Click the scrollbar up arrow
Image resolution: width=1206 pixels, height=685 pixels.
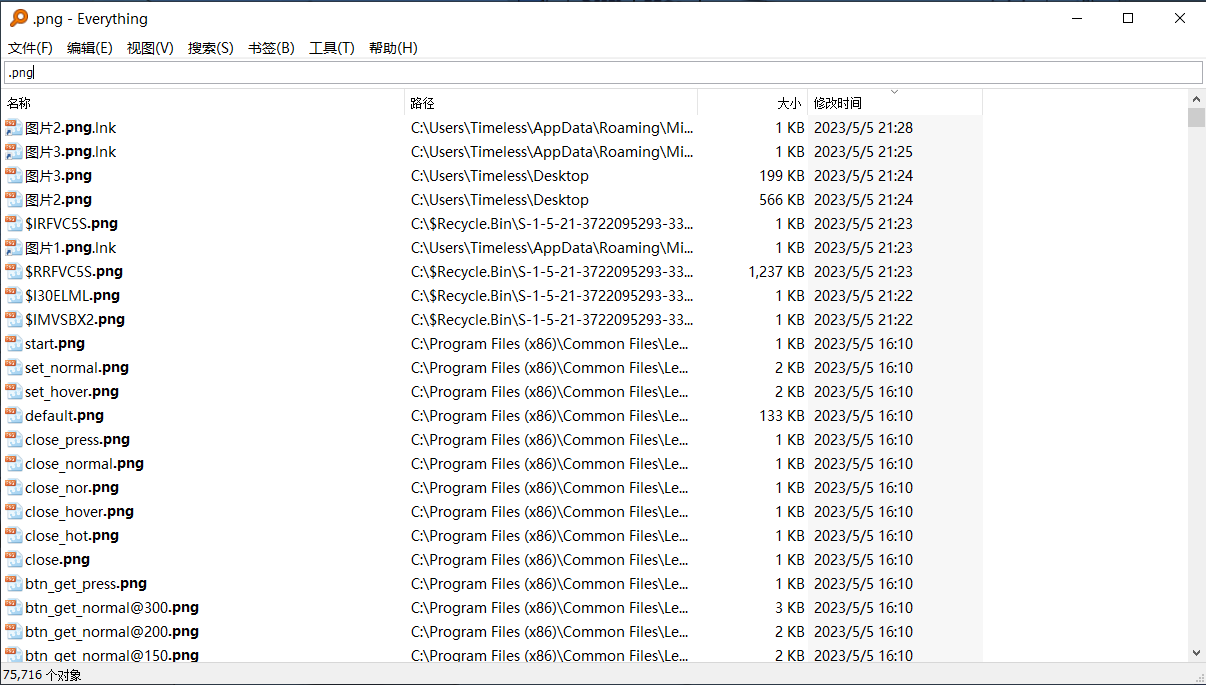[x=1197, y=98]
